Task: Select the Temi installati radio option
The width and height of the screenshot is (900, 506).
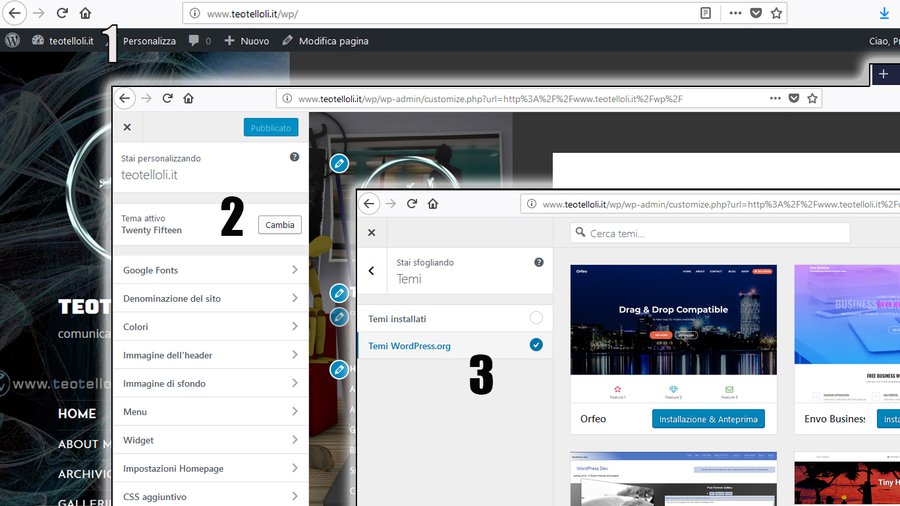Action: [x=536, y=318]
